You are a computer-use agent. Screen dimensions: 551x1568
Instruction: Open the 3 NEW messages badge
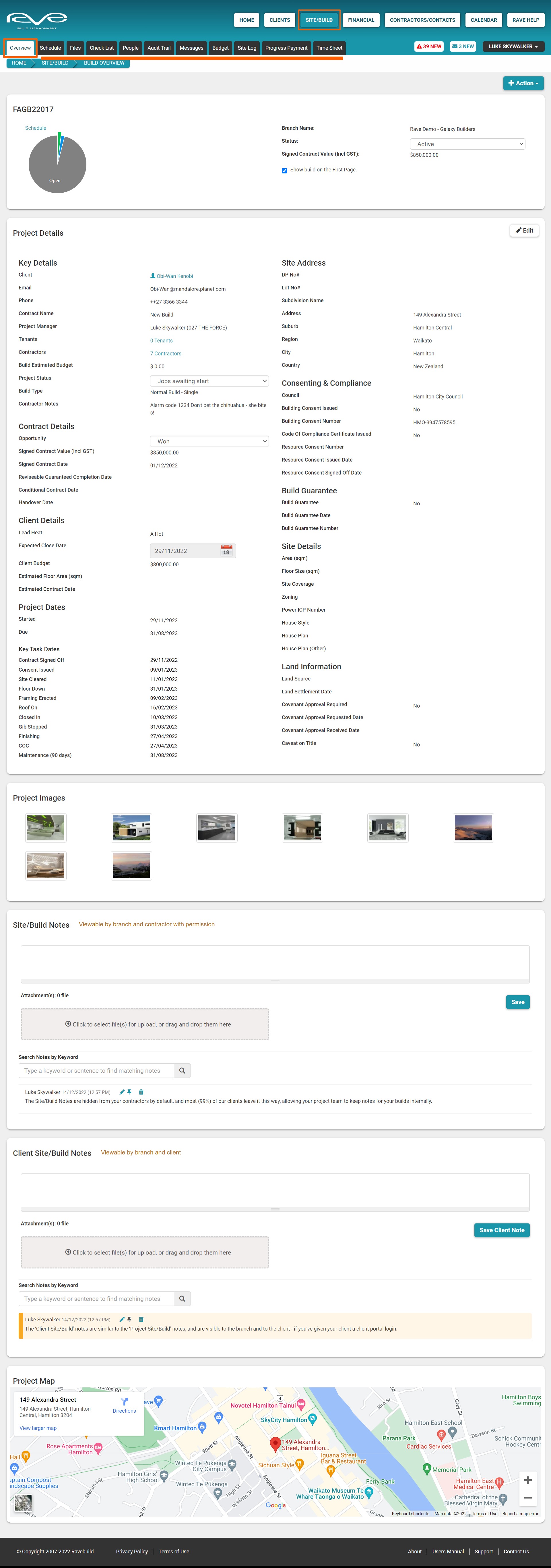(463, 46)
